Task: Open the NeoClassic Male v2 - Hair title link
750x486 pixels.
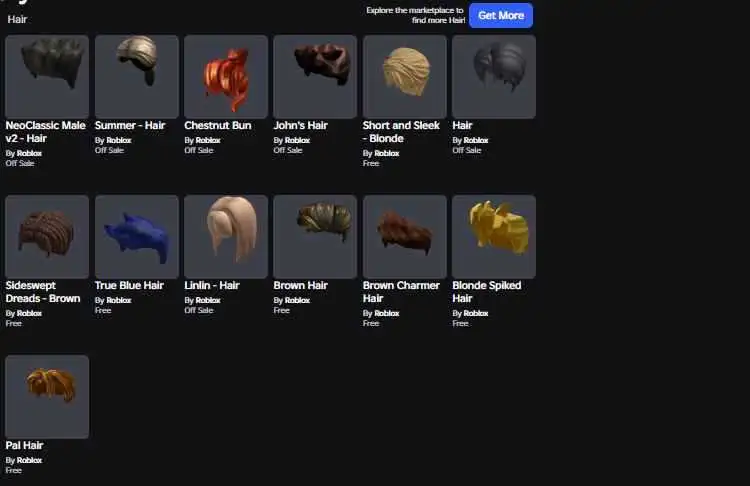Action: 45,132
